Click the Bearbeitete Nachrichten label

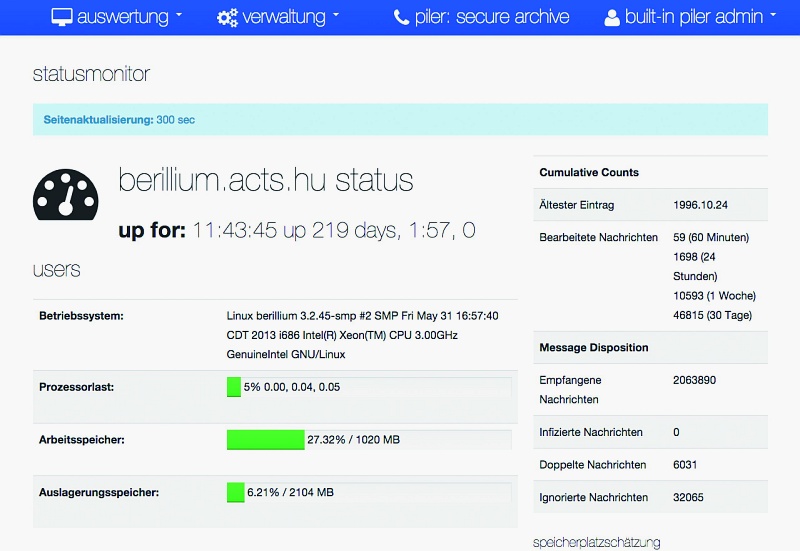coord(598,237)
